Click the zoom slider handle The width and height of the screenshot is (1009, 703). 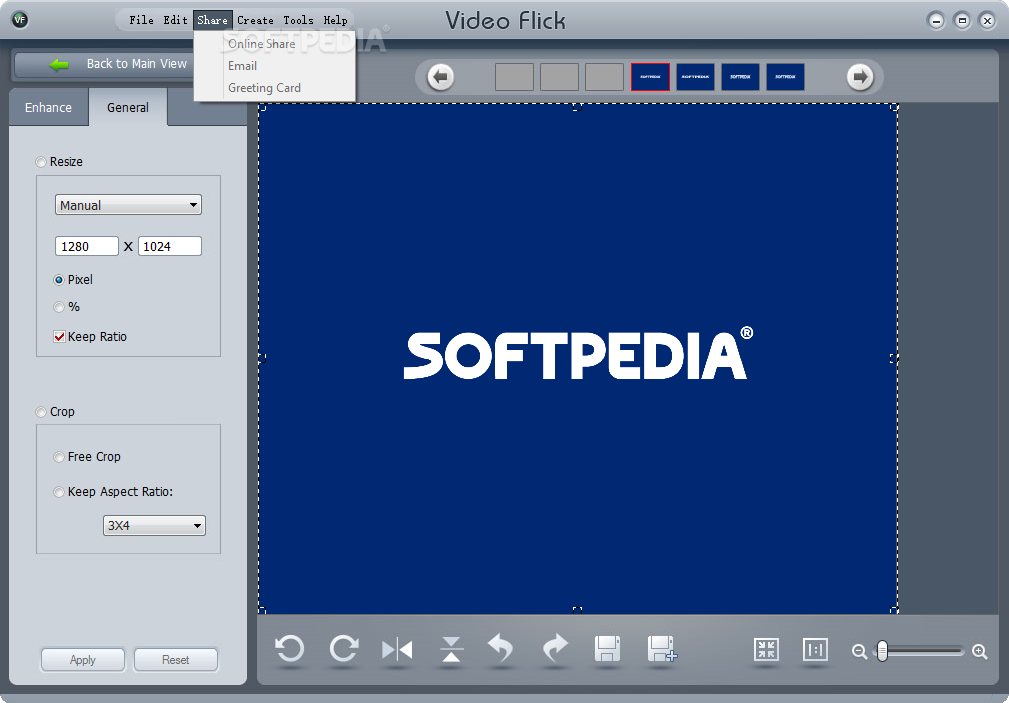click(x=882, y=651)
